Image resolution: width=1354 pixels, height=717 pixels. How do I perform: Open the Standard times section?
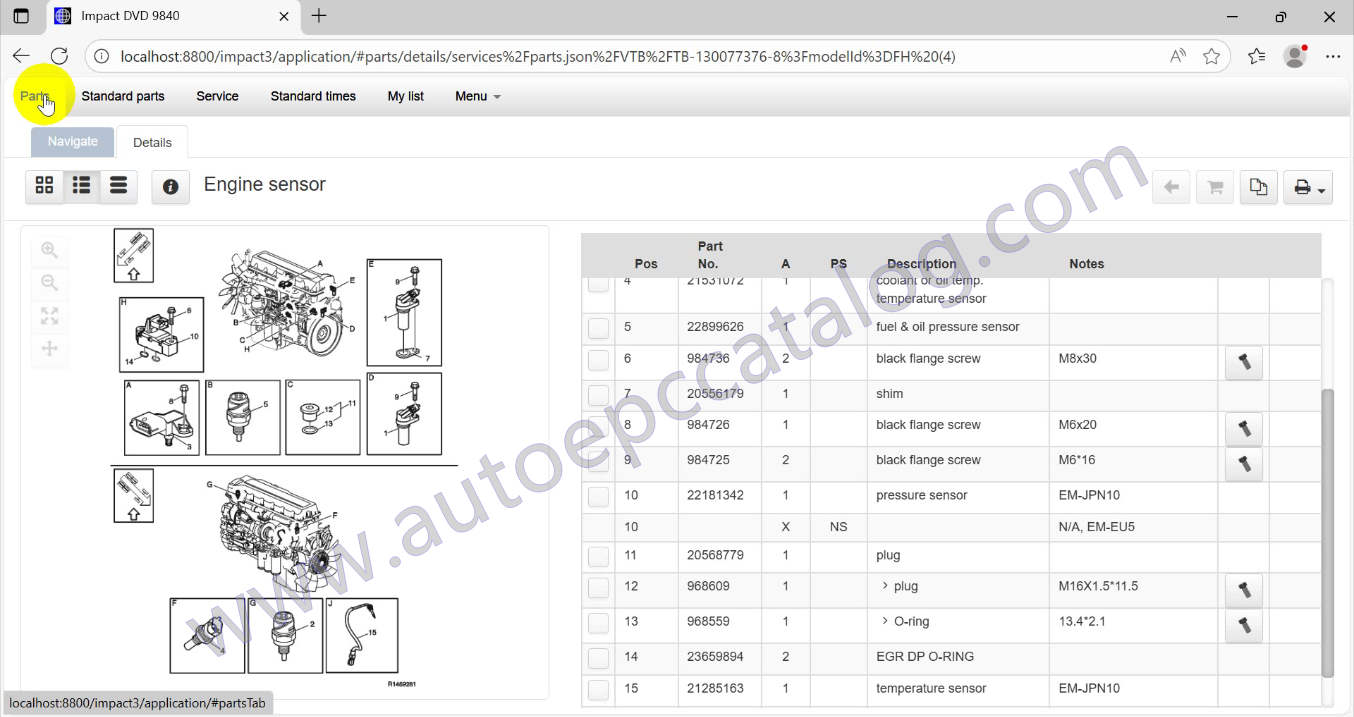[313, 96]
